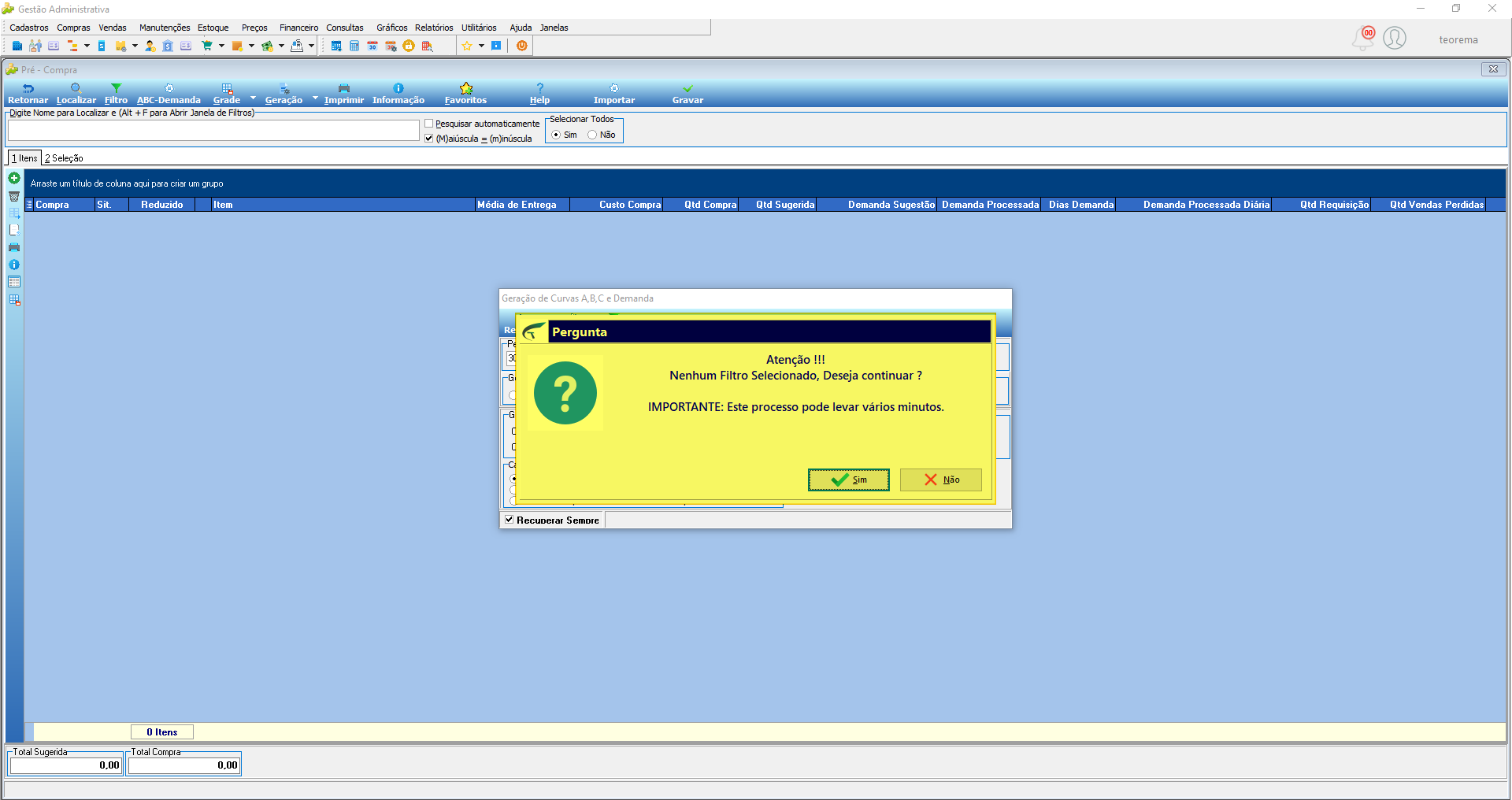The width and height of the screenshot is (1512, 800).
Task: Click the ABC-Demanda button
Action: click(169, 94)
